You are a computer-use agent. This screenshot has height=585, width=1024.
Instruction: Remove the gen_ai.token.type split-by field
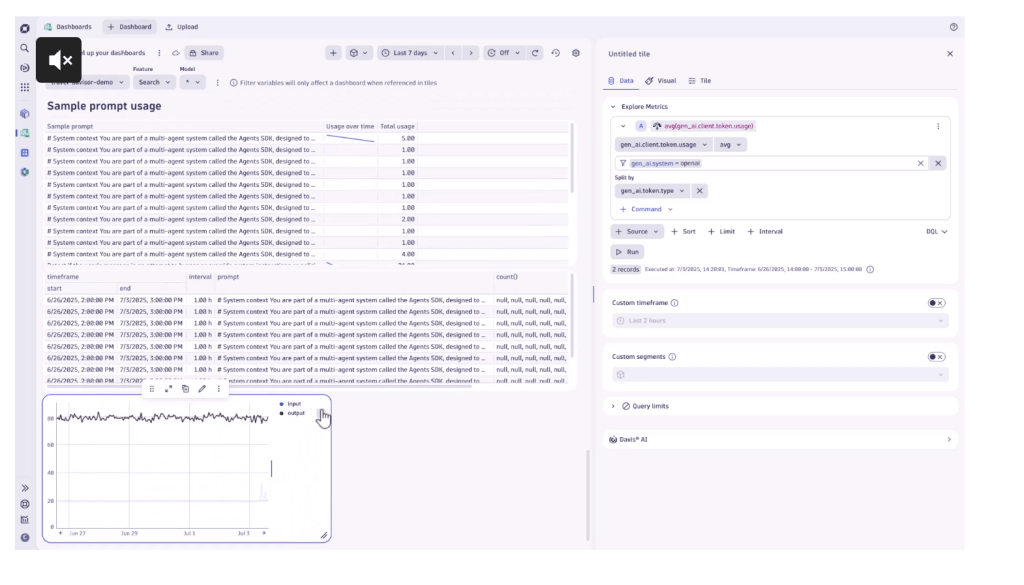click(700, 191)
